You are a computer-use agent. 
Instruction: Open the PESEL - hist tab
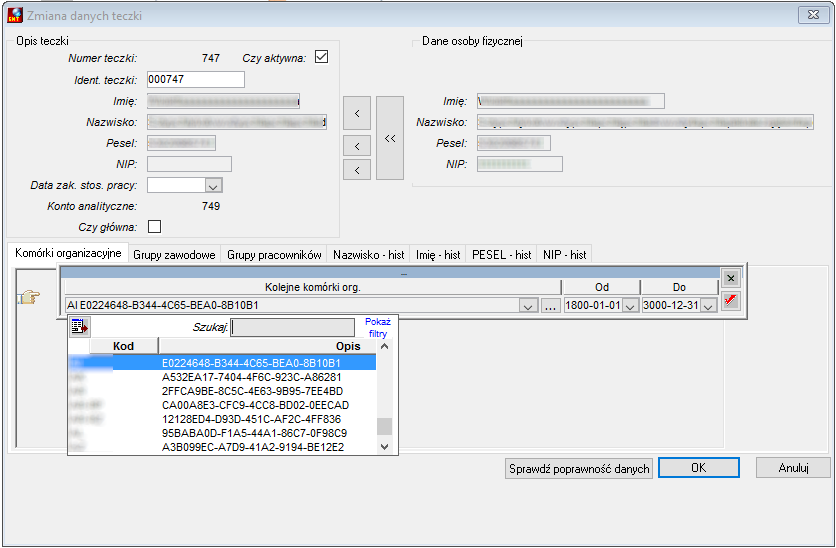point(502,255)
